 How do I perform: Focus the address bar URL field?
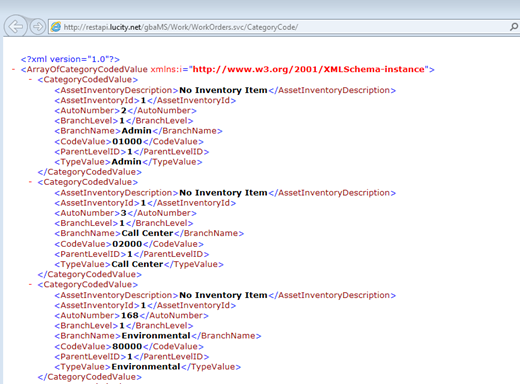(x=280, y=27)
